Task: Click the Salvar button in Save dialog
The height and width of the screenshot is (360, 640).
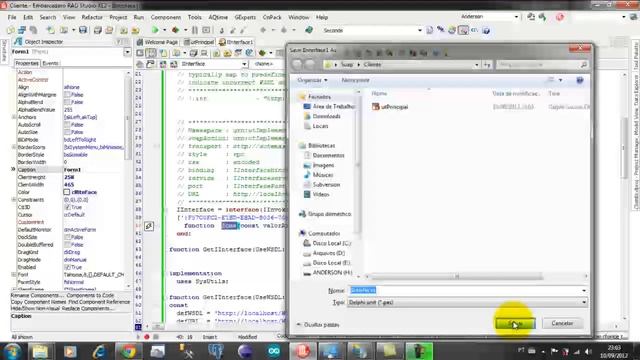Action: pyautogui.click(x=515, y=323)
